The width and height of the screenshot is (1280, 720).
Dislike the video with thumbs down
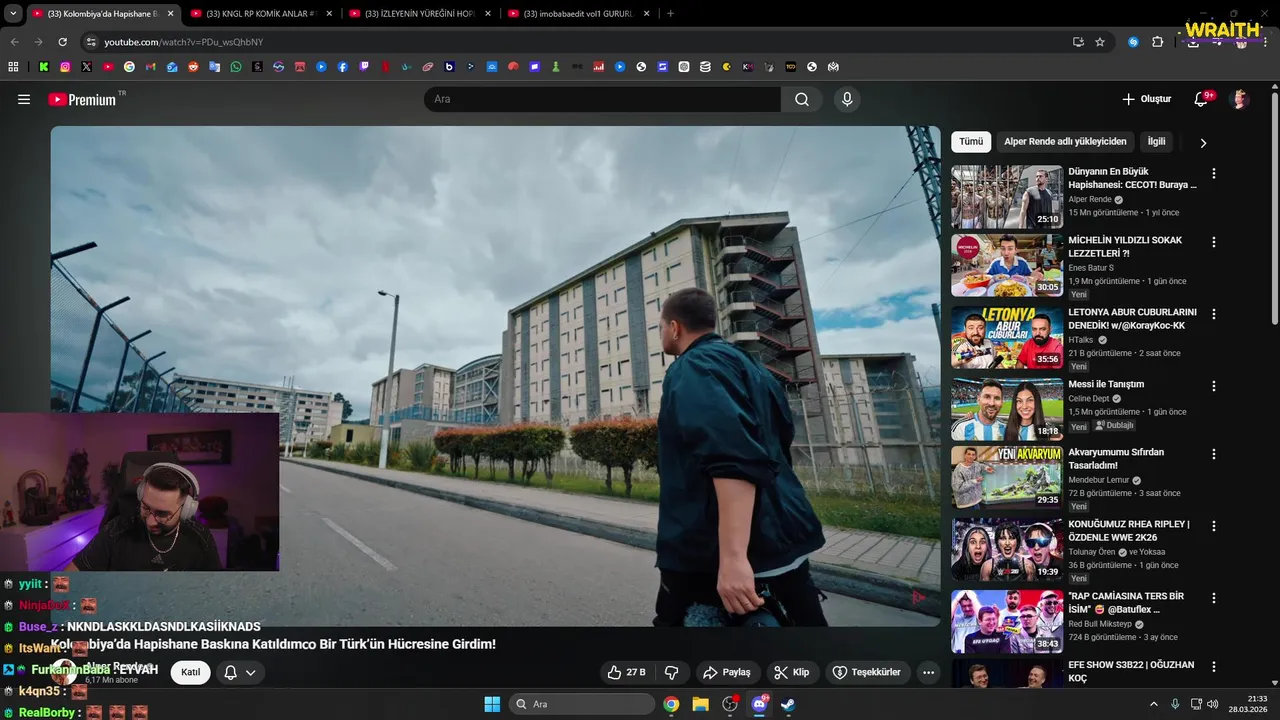672,672
